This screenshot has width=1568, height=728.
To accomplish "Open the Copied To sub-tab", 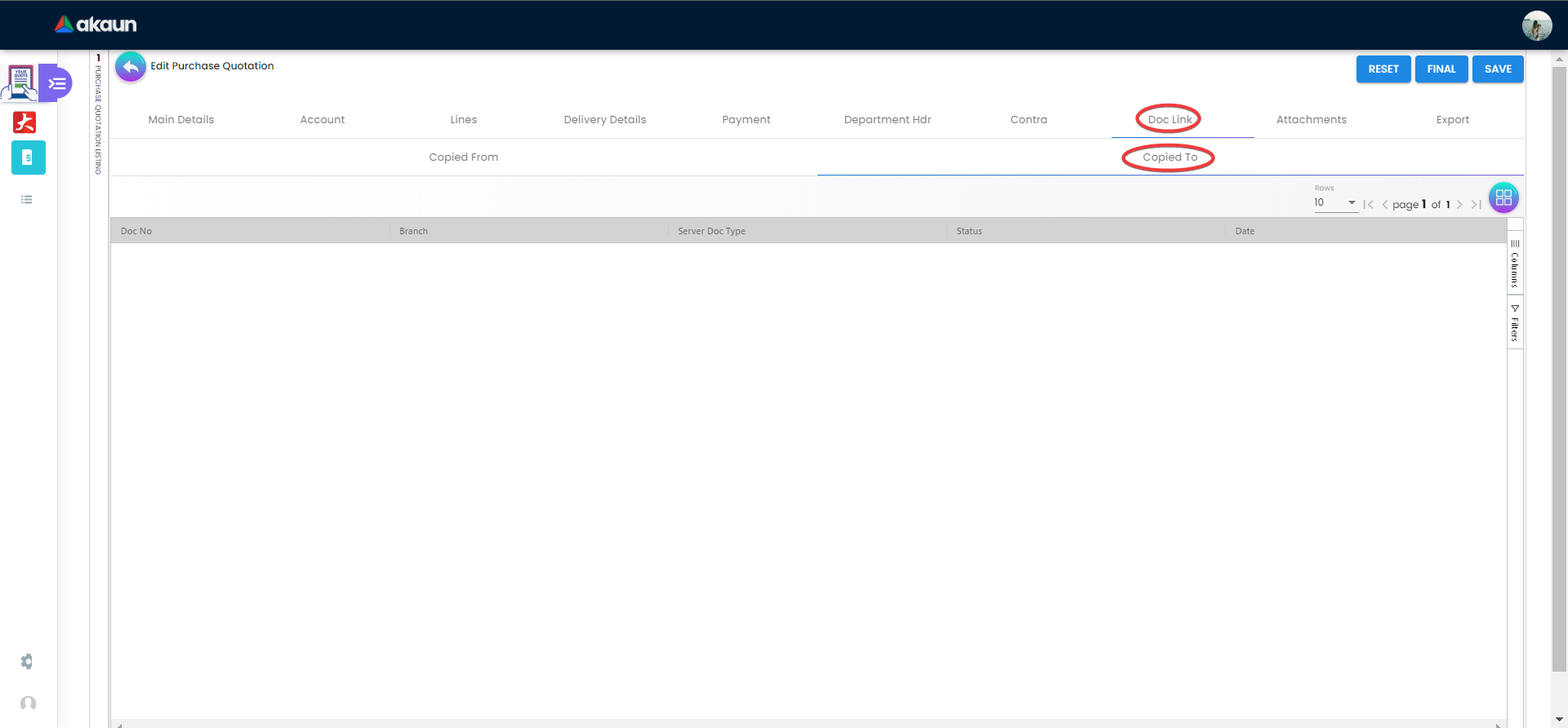I will tap(1170, 157).
